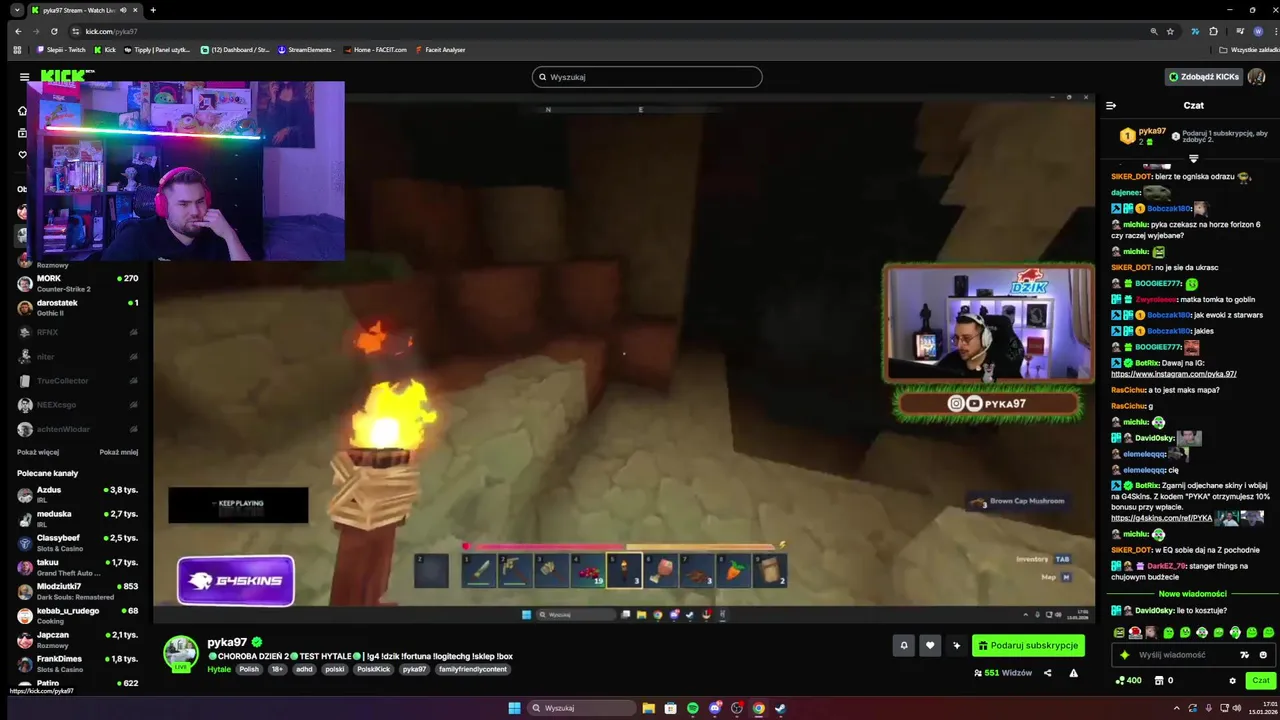Image resolution: width=1280 pixels, height=720 pixels.
Task: Open Slepiii - Twitch bookmark
Action: pos(61,49)
